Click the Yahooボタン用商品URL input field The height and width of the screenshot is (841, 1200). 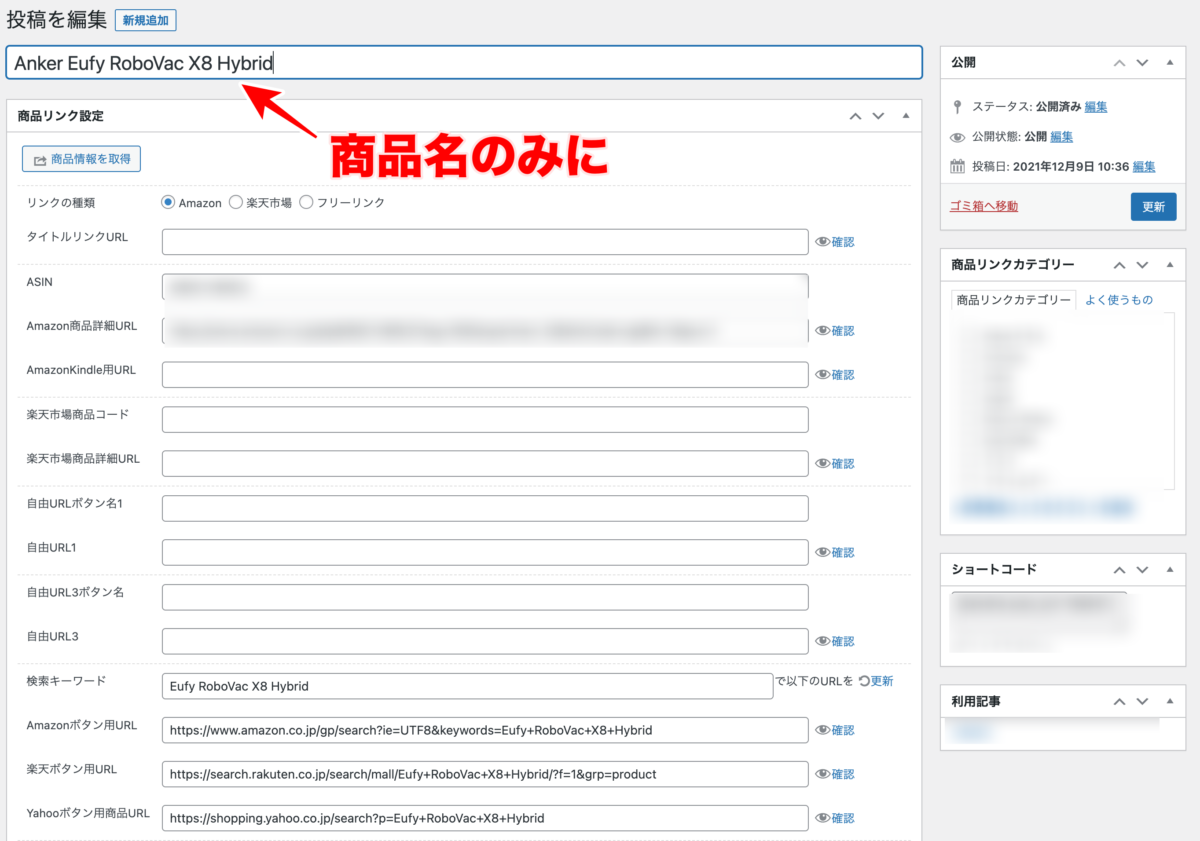485,818
